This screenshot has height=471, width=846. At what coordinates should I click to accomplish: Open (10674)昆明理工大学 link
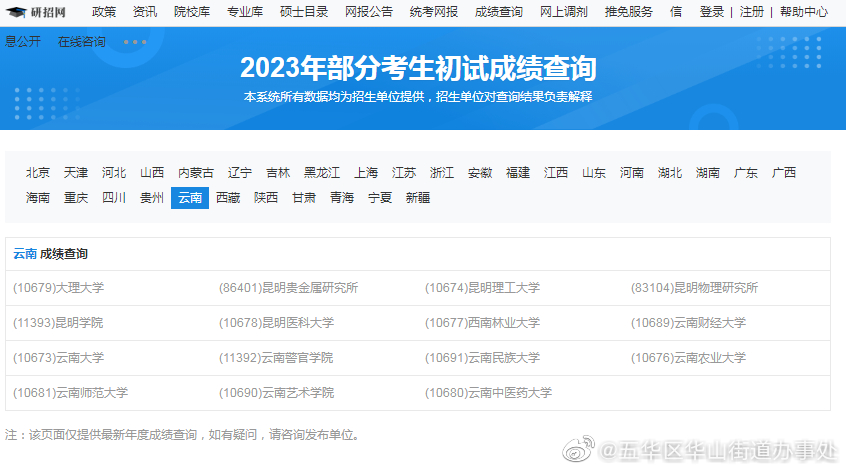pos(482,288)
